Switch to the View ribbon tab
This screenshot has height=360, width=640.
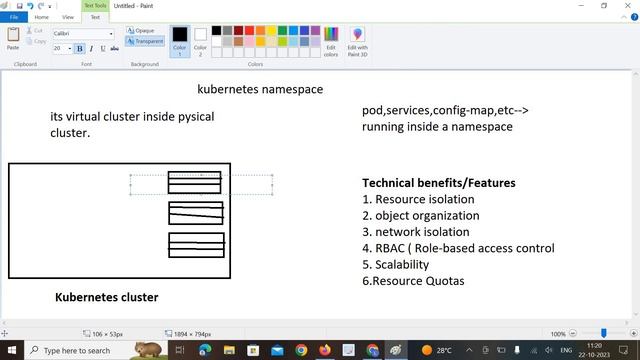click(x=68, y=17)
